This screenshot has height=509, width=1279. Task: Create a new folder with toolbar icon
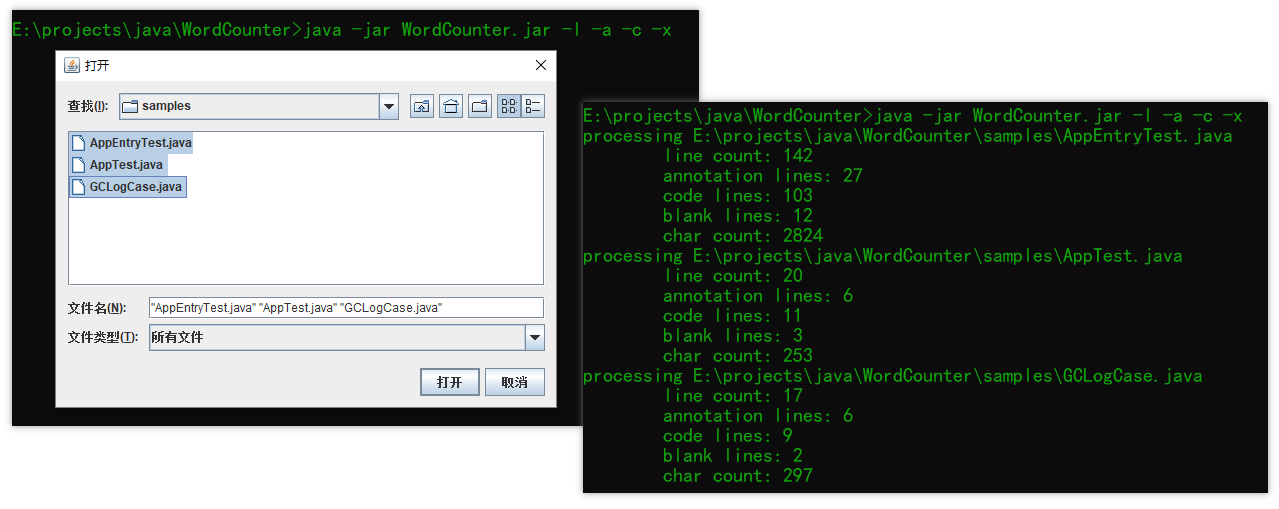pyautogui.click(x=480, y=106)
